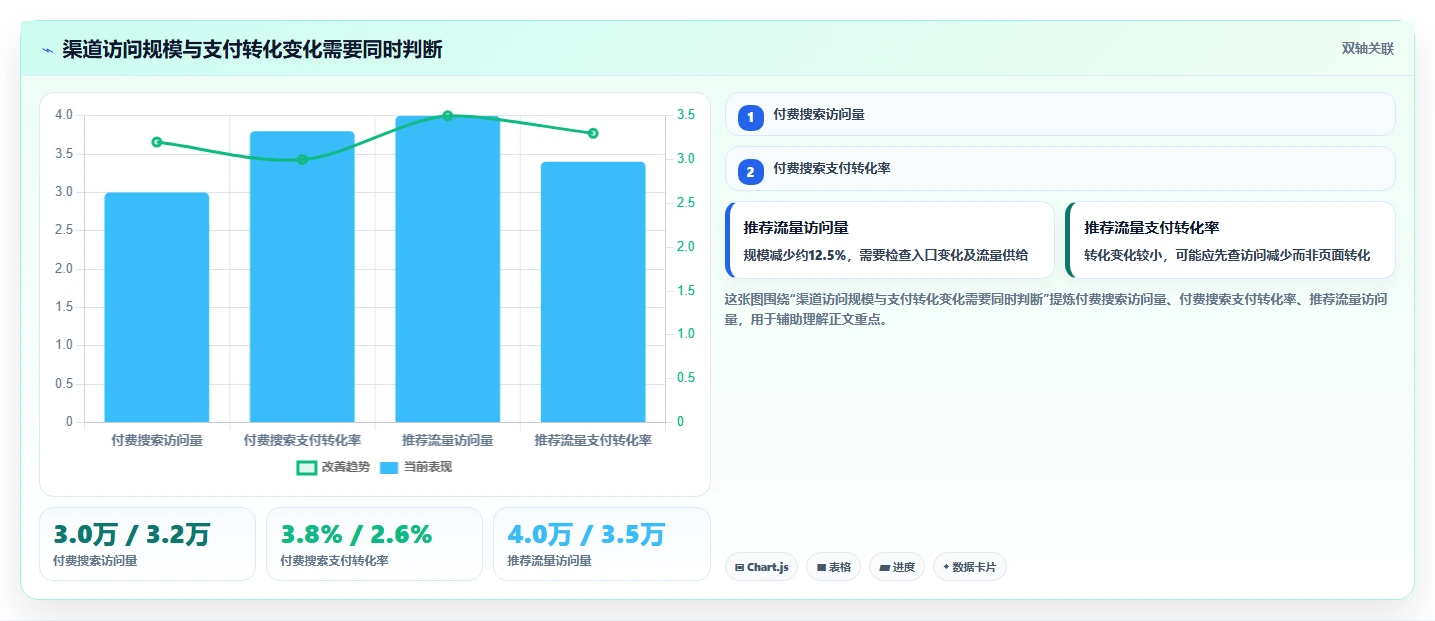Click the title 渠道访问规模与支付转化变化需要同时判断
Image resolution: width=1435 pixels, height=621 pixels.
[x=252, y=50]
